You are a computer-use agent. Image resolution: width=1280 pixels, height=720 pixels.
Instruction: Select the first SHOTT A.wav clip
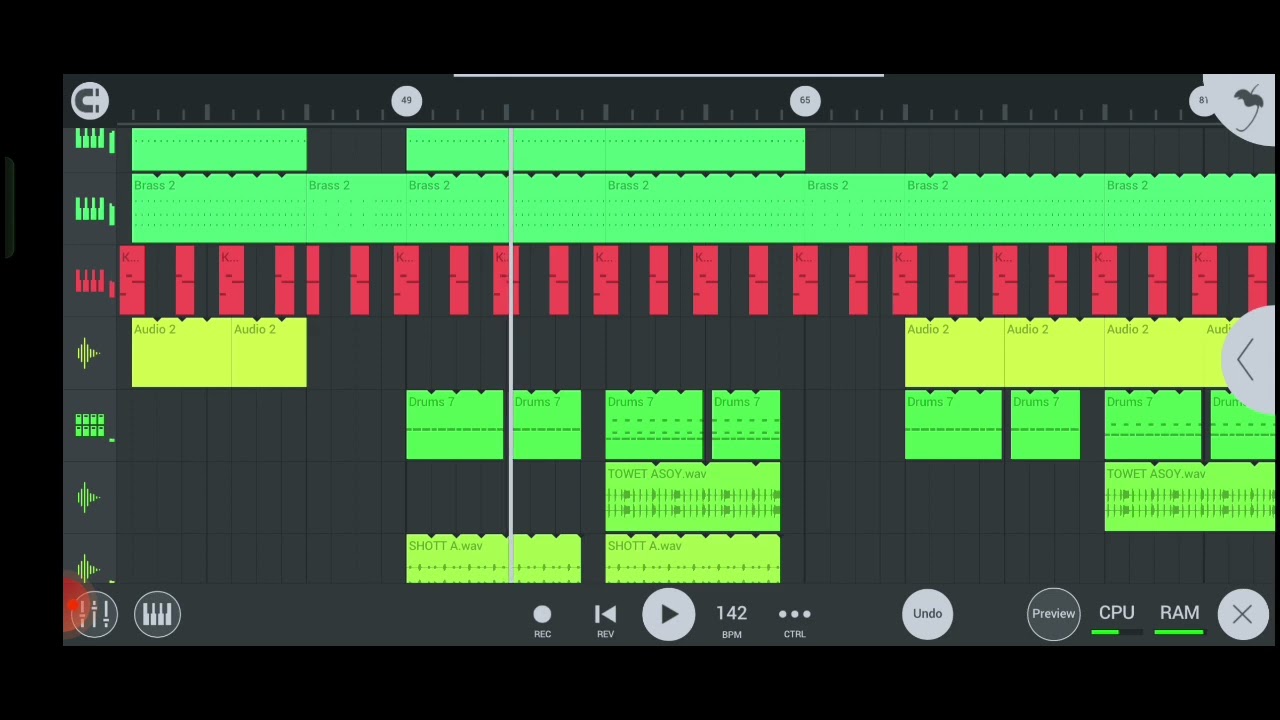coord(493,559)
